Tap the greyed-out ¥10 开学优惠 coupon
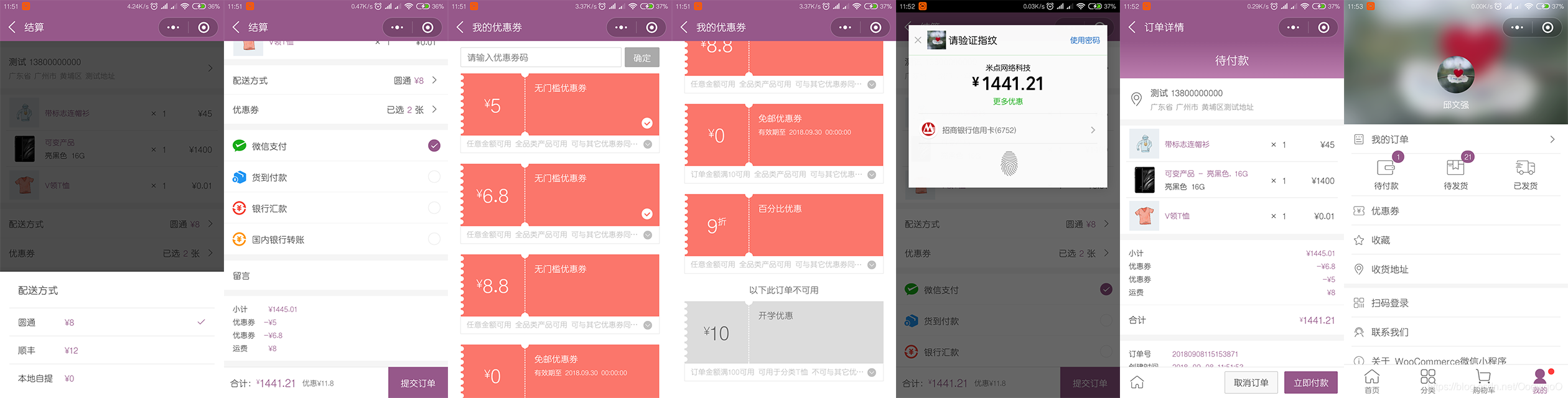The width and height of the screenshot is (1568, 398). (784, 332)
